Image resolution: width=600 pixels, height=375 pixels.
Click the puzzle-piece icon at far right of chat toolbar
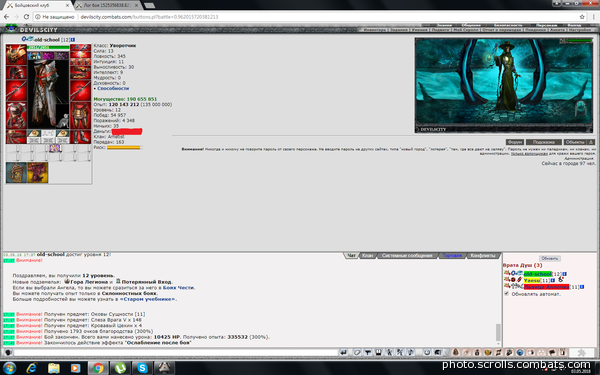point(582,352)
